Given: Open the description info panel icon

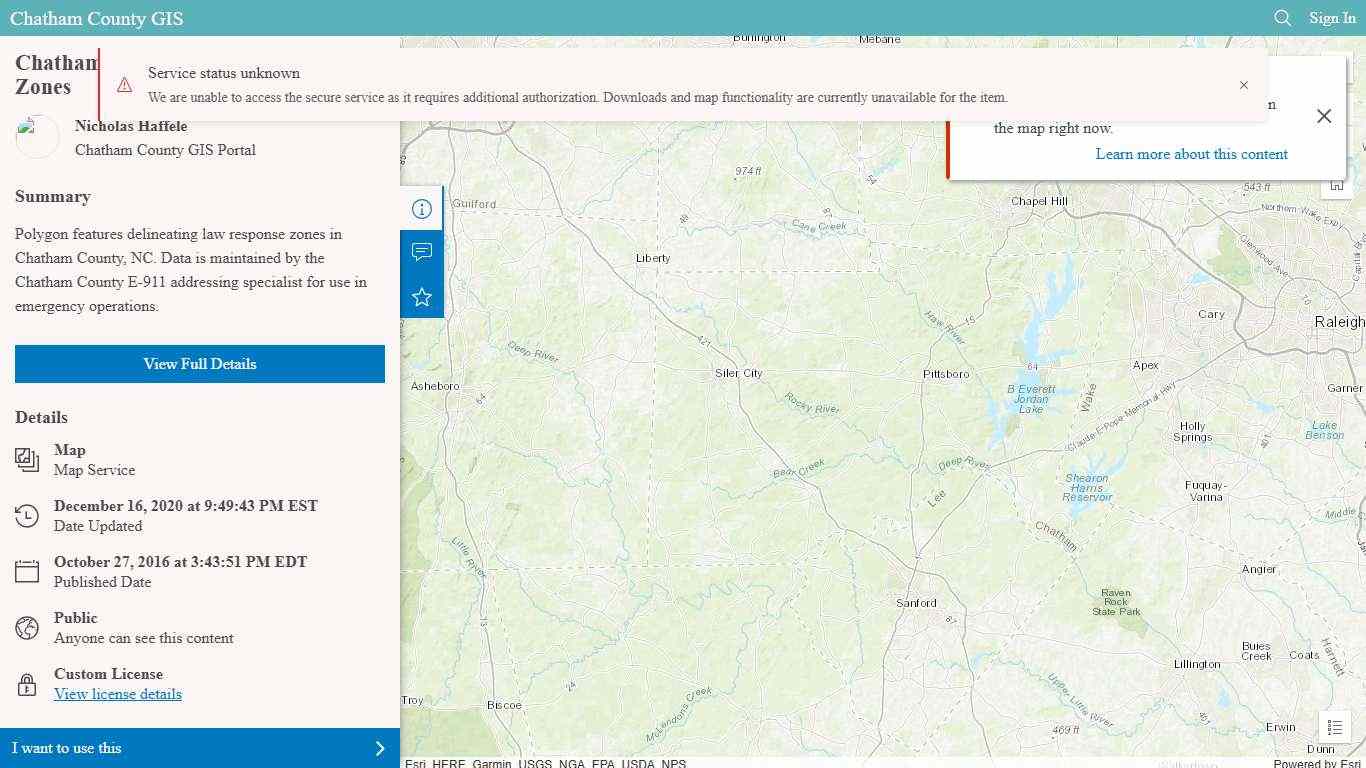Looking at the screenshot, I should click(421, 208).
